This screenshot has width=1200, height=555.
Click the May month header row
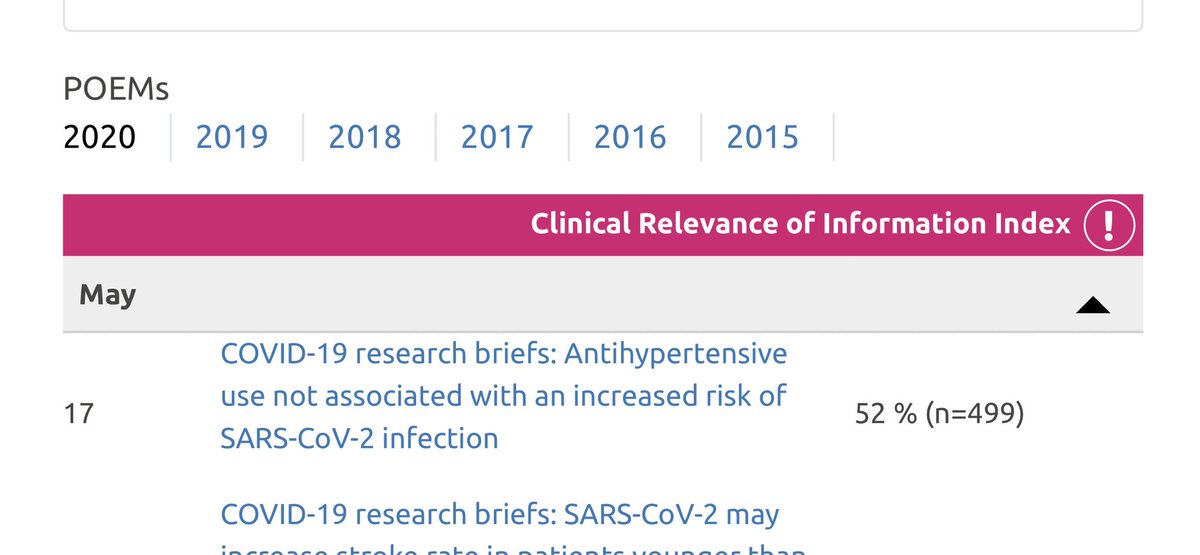pos(603,295)
